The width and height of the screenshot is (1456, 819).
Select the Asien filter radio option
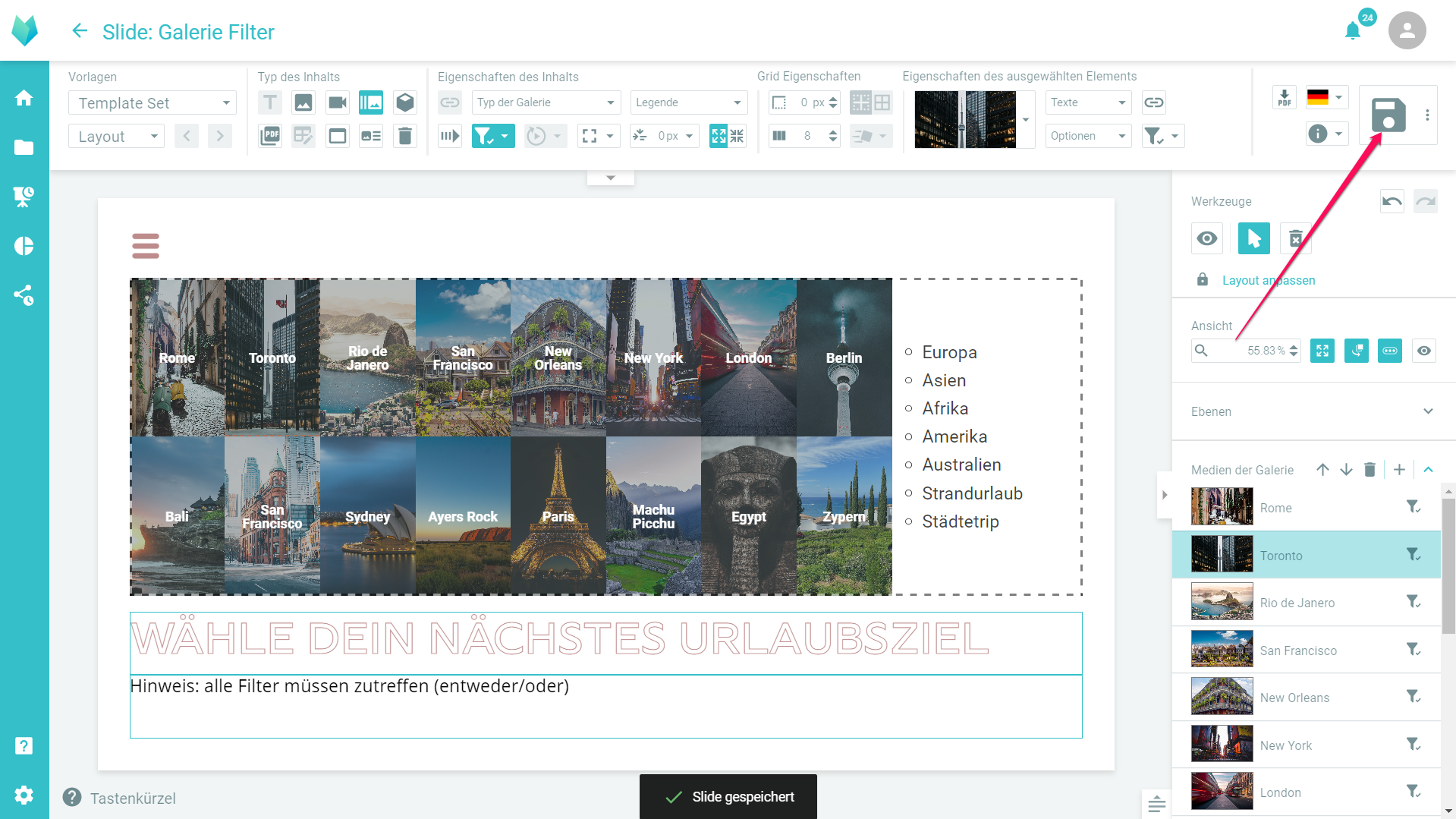click(909, 380)
